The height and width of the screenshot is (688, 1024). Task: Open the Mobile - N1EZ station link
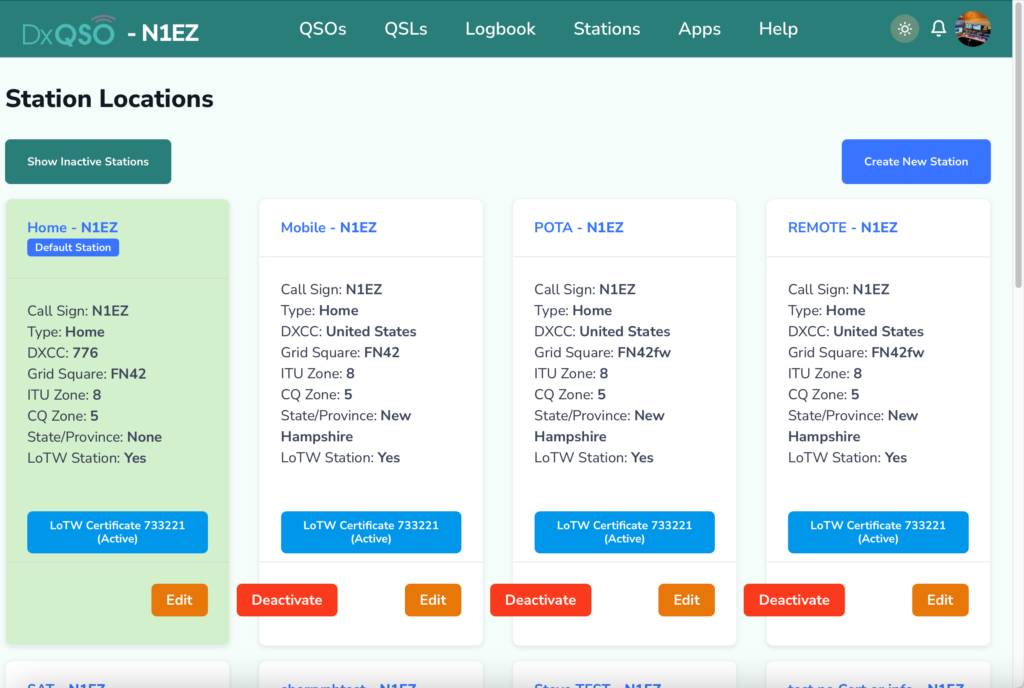(x=328, y=227)
